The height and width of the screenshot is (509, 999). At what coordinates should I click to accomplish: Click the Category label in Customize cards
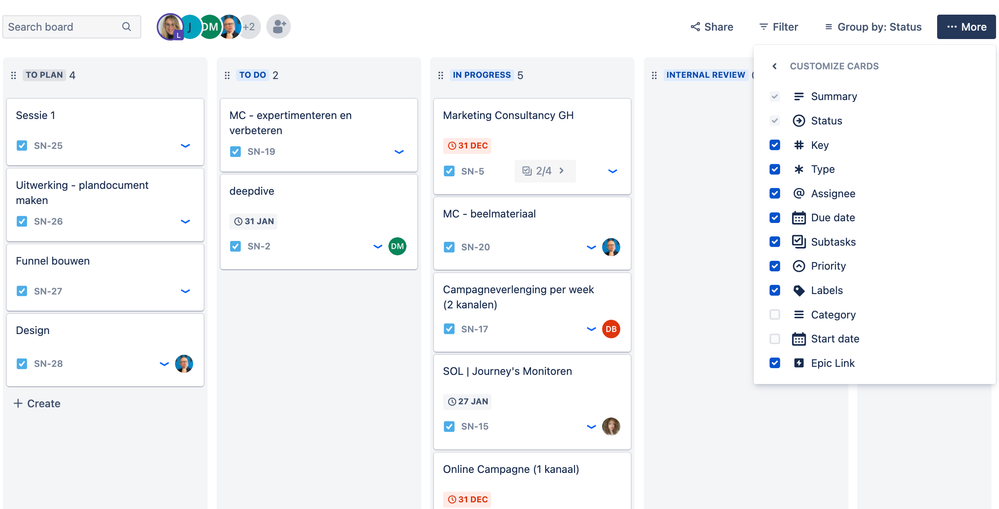833,315
